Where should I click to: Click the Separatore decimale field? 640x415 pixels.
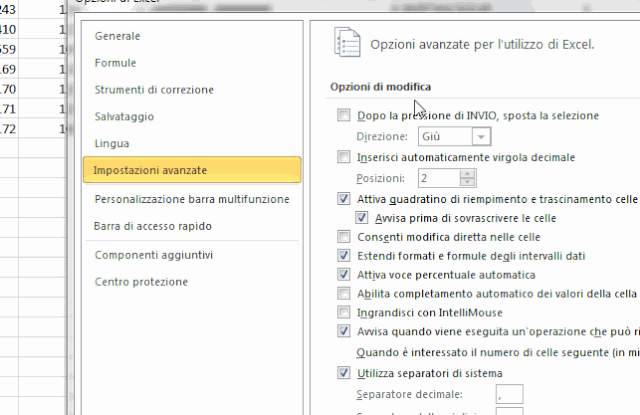click(509, 394)
